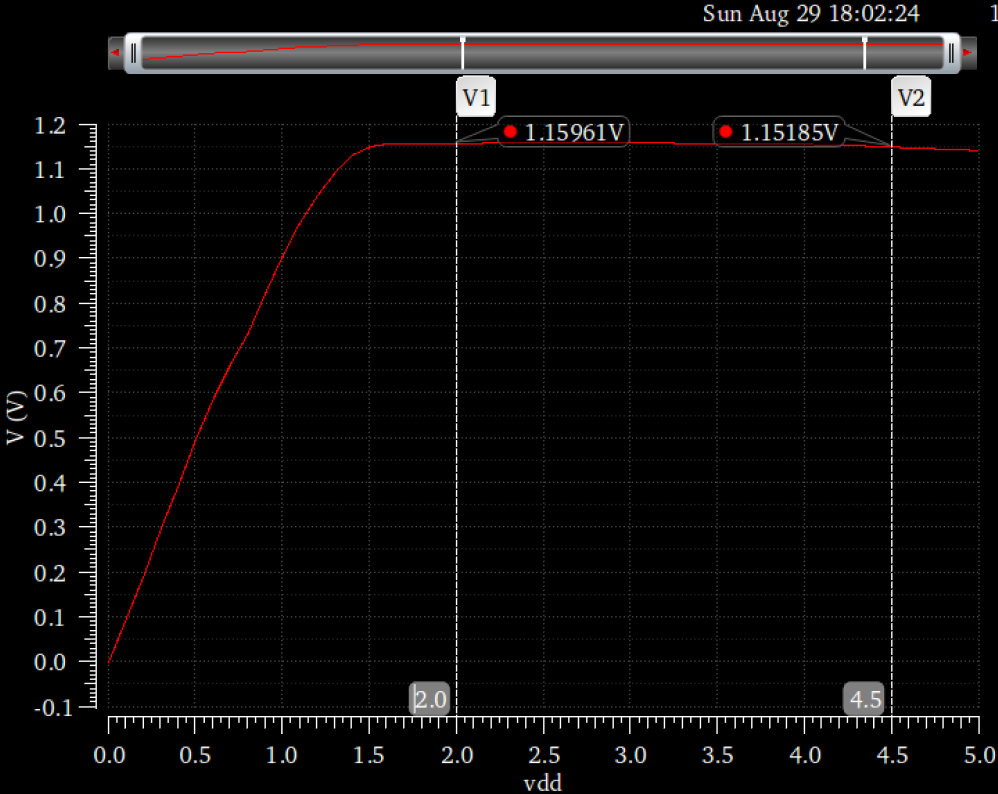Click the V (V) y-axis label

click(17, 418)
